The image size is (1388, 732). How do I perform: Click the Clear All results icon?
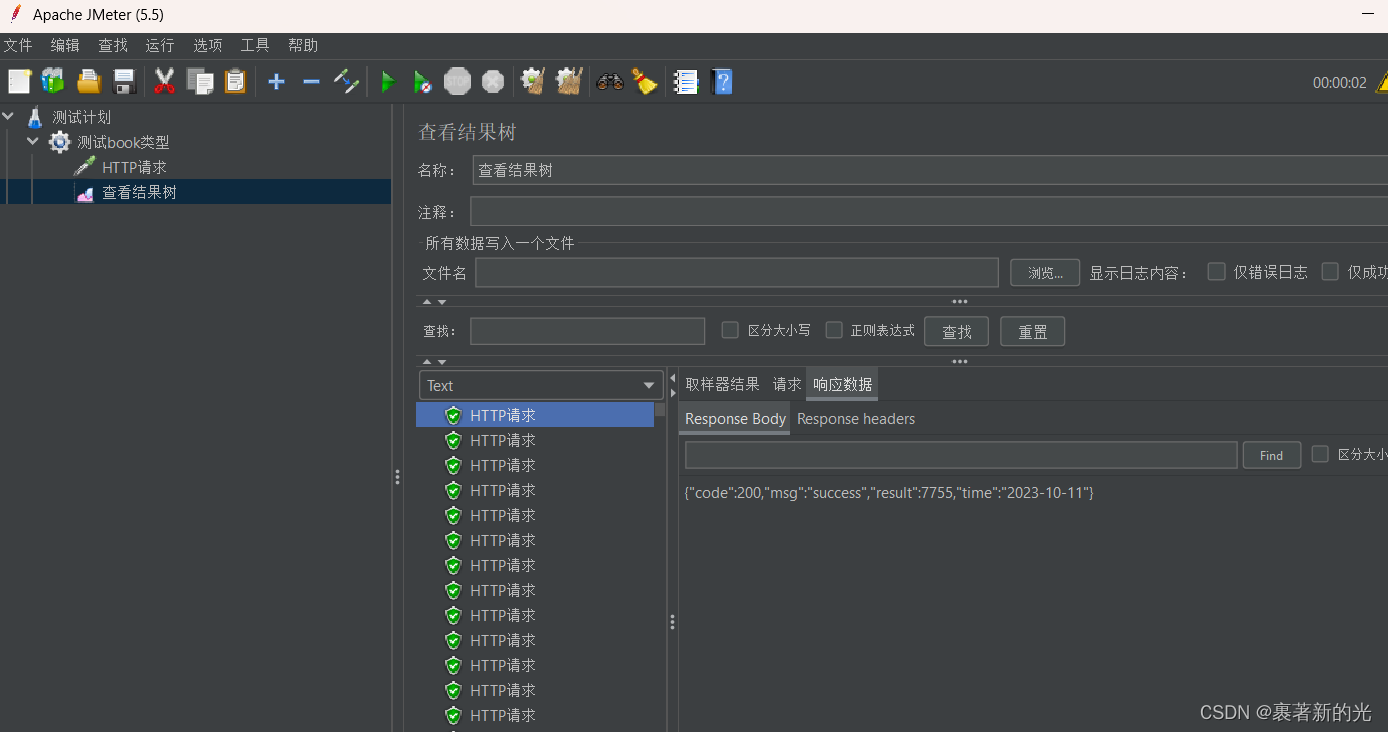[x=569, y=82]
